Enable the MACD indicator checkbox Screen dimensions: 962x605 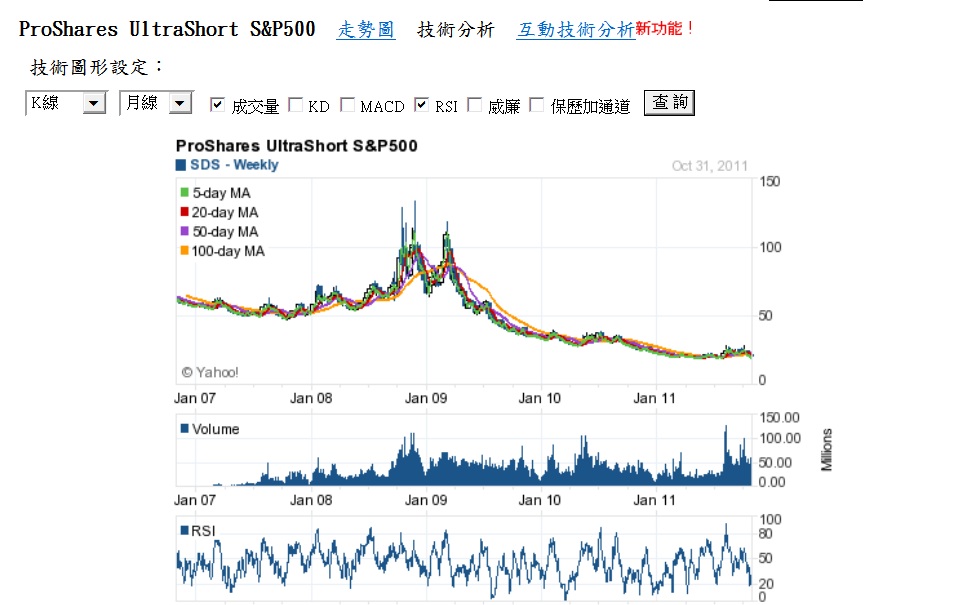(347, 105)
